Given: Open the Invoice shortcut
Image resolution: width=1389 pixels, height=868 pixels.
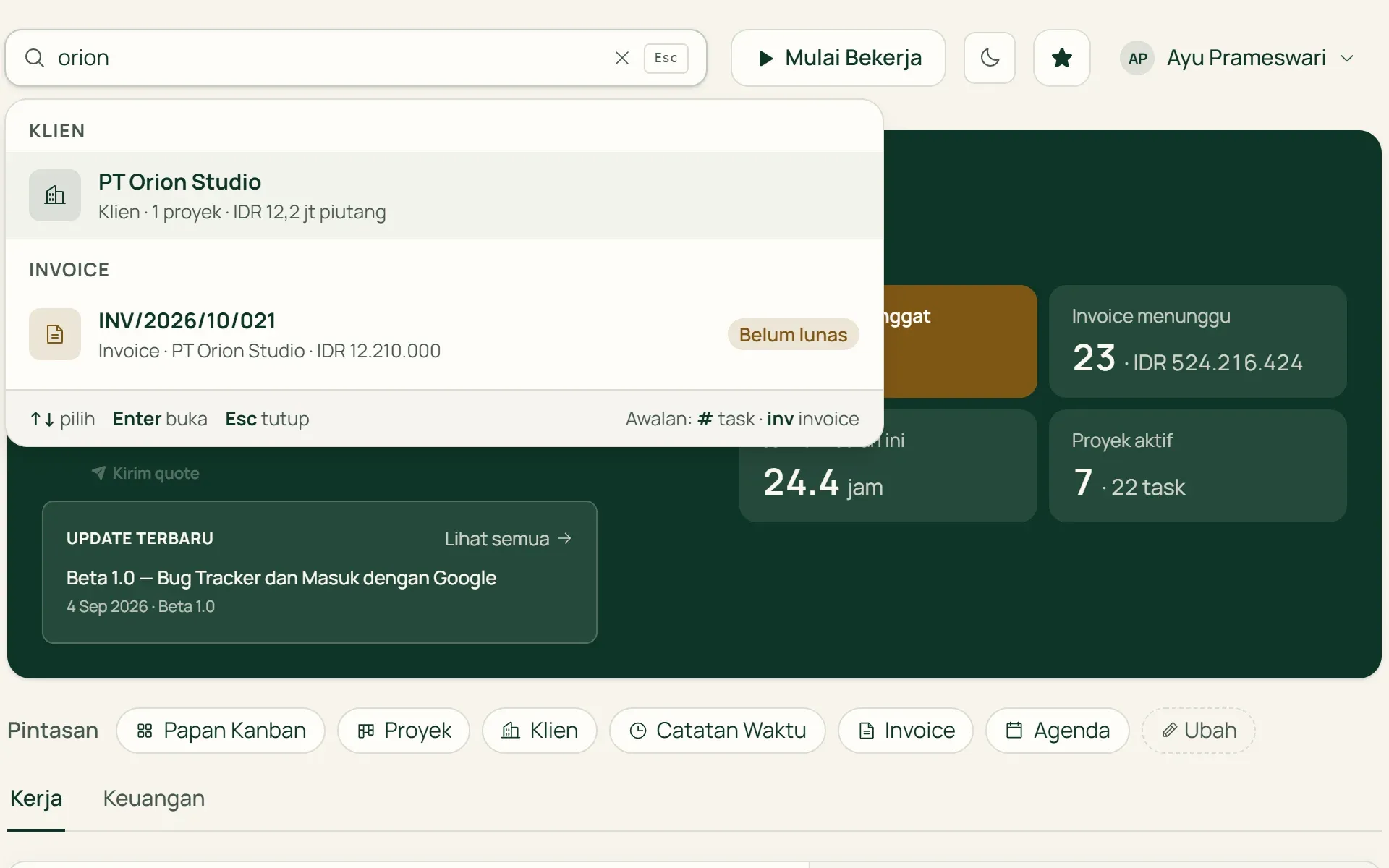Looking at the screenshot, I should click(x=906, y=731).
